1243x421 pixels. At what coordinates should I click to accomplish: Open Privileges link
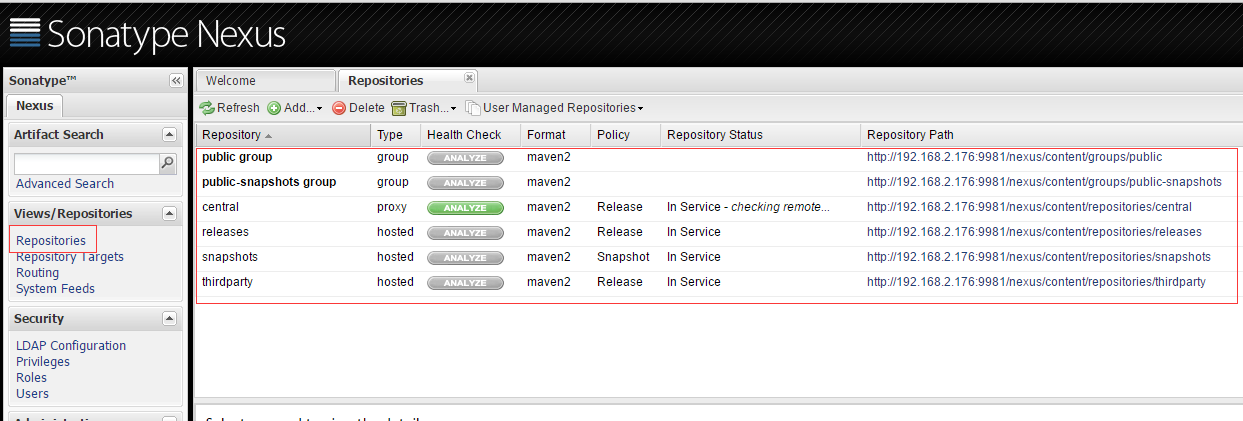[x=43, y=361]
